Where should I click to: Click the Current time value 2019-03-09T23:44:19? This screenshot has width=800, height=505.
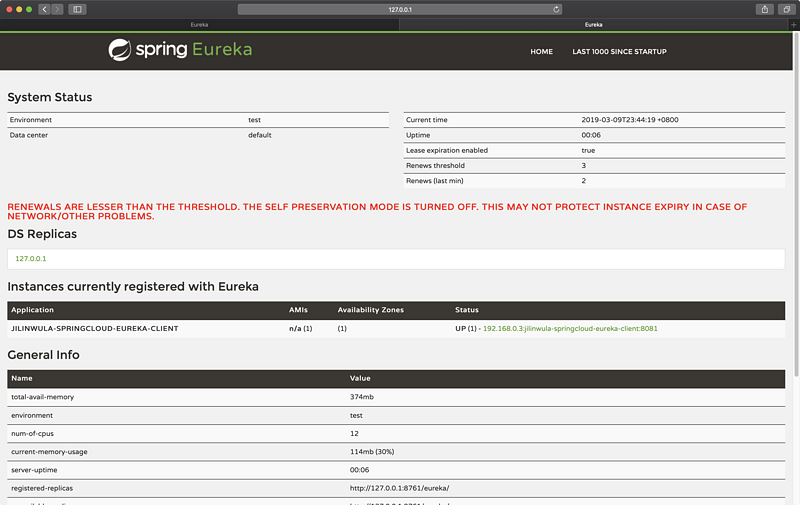[630, 120]
